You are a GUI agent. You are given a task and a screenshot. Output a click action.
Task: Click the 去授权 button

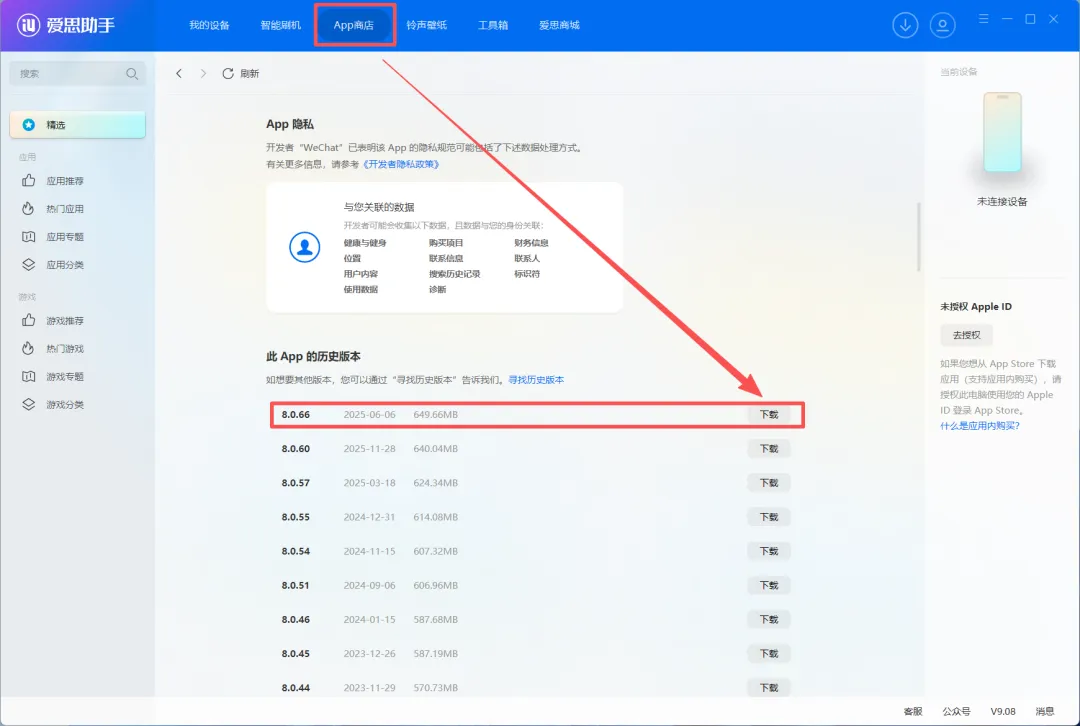point(966,335)
